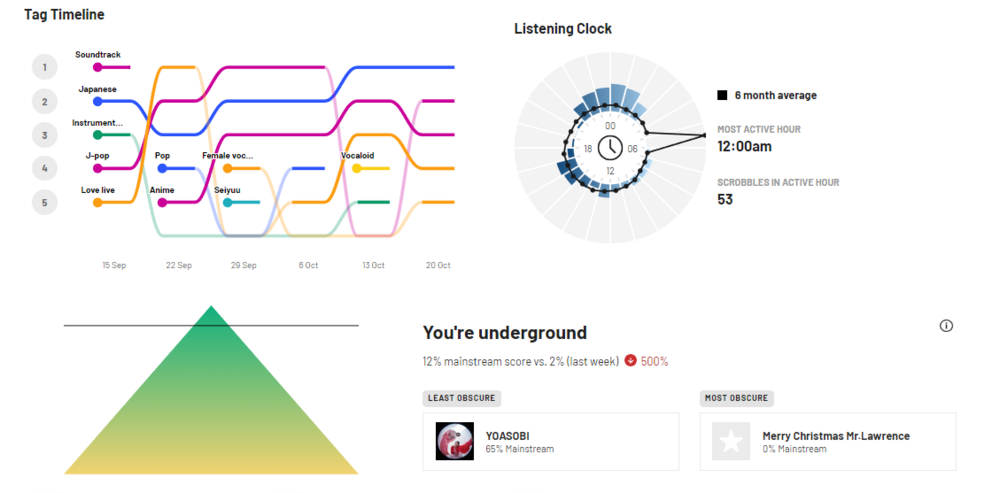Open the YOASOBI artist link

click(x=507, y=436)
